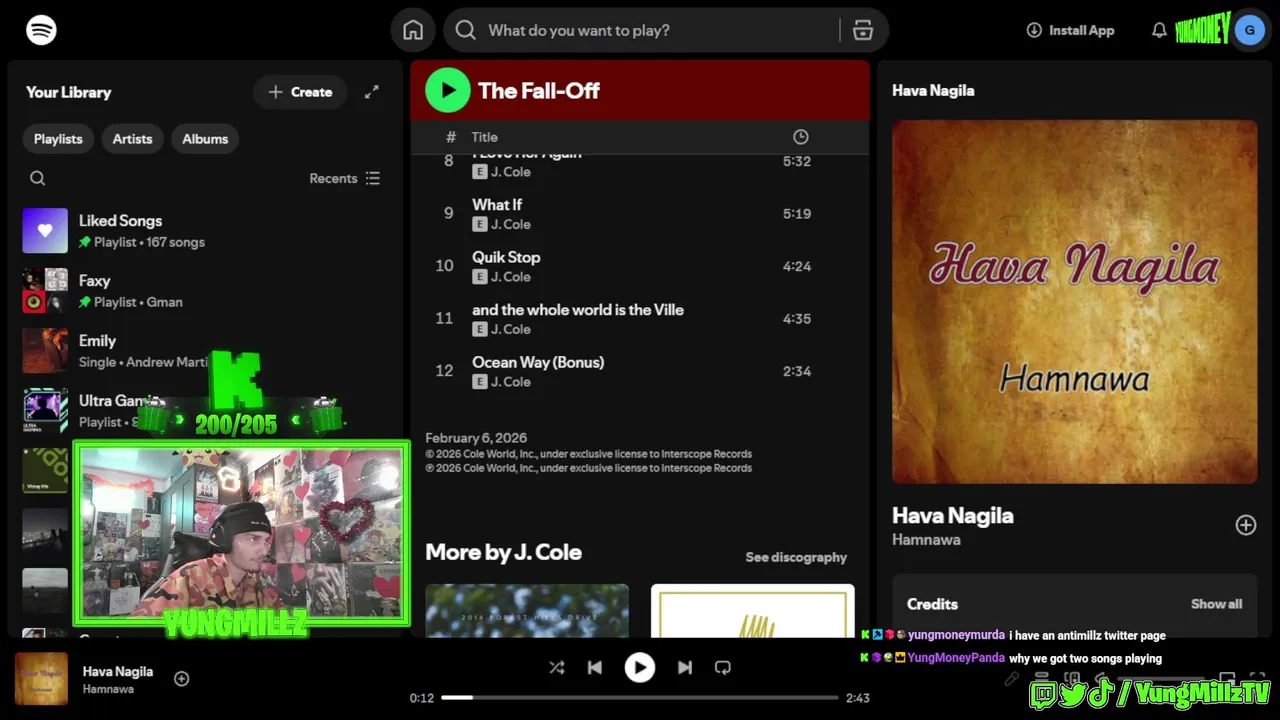Select track 10 Quik Stop
The image size is (1280, 720).
tap(640, 266)
